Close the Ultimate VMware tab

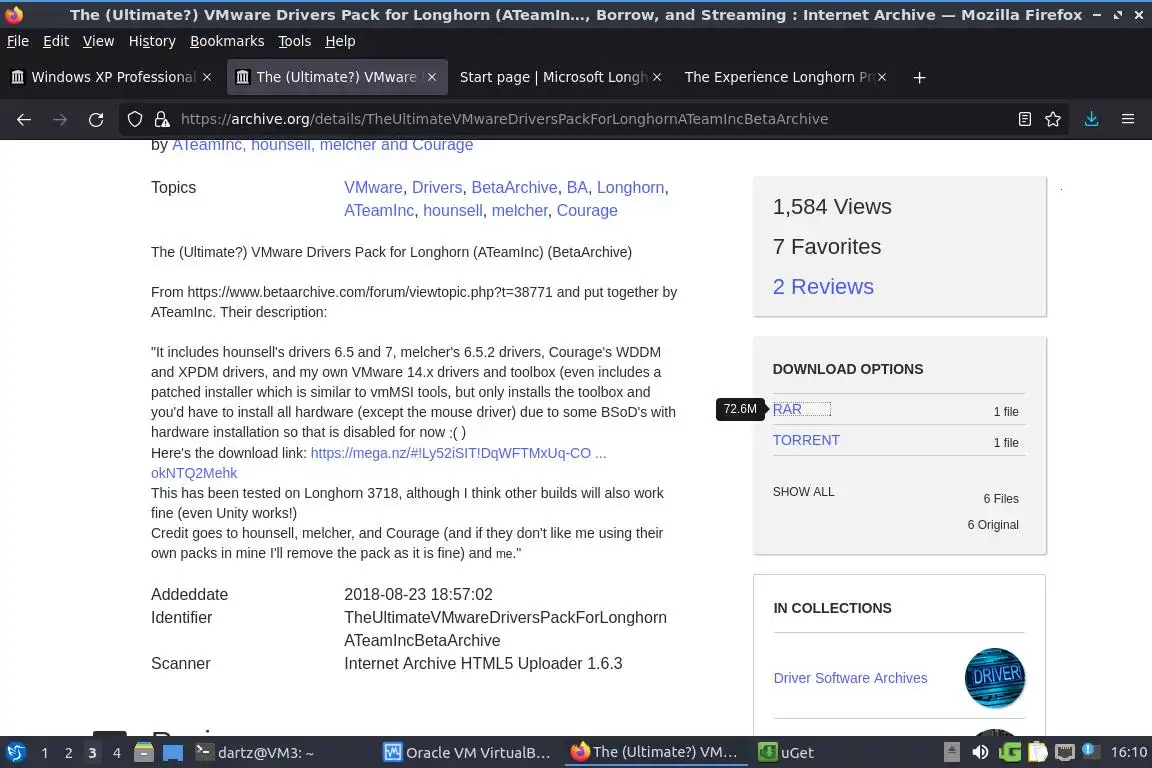(x=432, y=77)
